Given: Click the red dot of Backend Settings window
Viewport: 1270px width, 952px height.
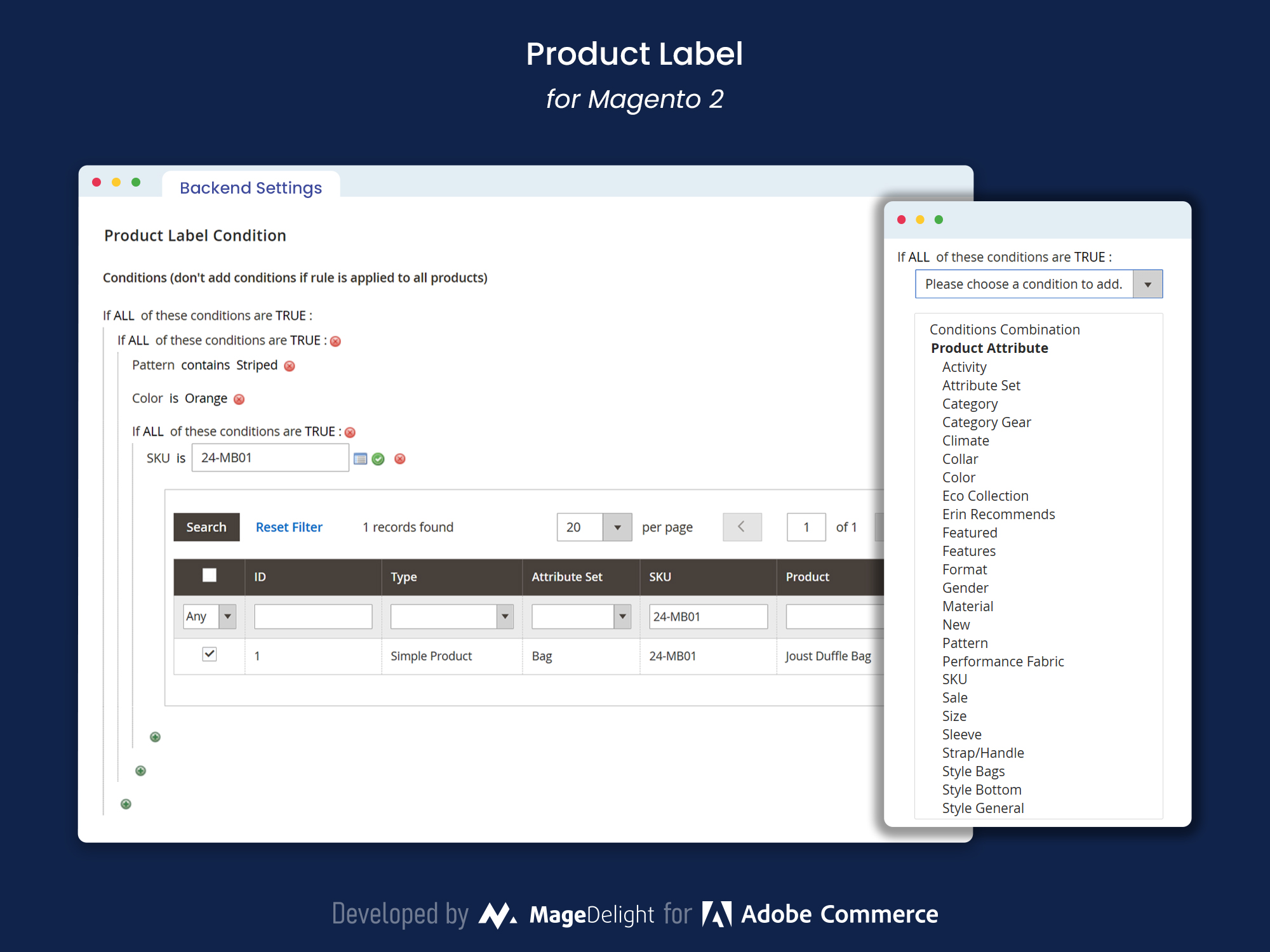Looking at the screenshot, I should click(97, 182).
